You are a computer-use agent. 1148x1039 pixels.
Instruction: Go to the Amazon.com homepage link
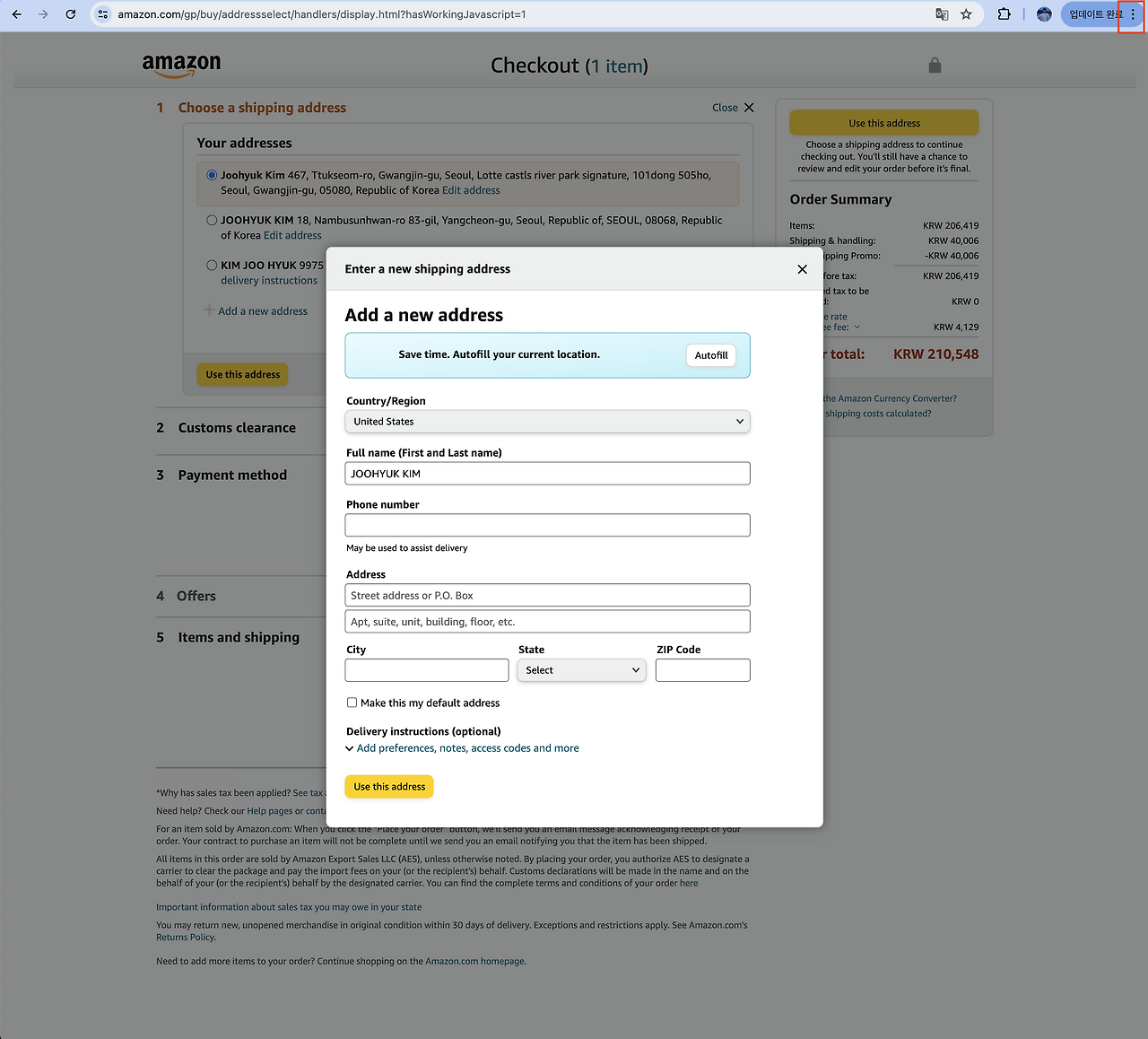475,962
